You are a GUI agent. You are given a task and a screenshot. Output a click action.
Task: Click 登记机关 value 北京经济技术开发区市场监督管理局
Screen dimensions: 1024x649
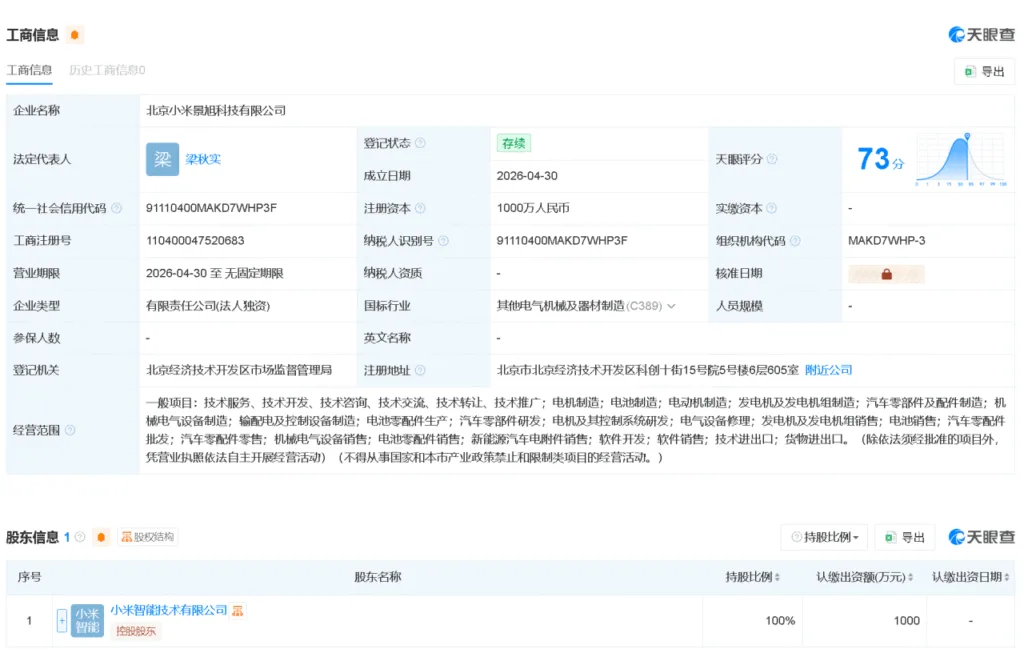coord(239,370)
